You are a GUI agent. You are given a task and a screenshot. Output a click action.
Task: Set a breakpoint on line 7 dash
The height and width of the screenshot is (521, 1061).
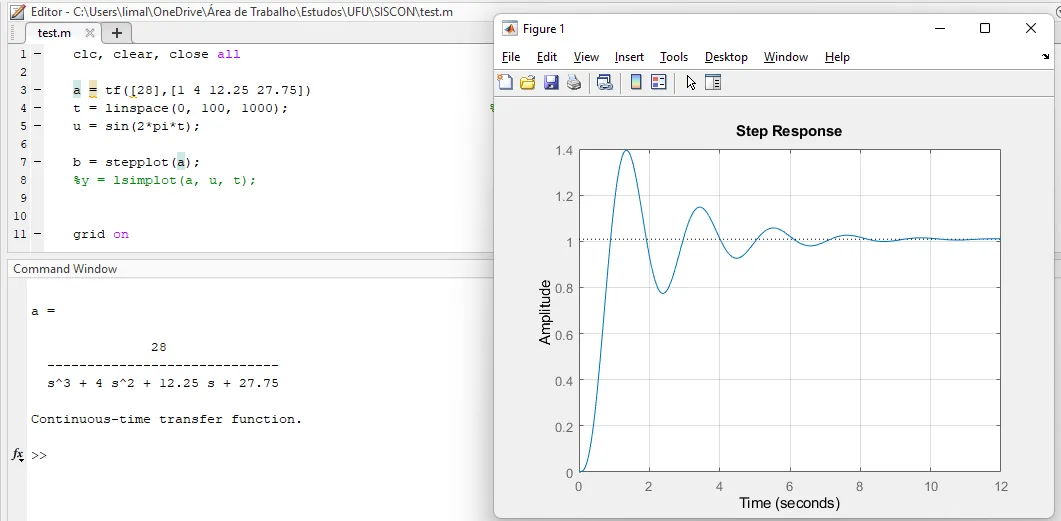tap(37, 162)
